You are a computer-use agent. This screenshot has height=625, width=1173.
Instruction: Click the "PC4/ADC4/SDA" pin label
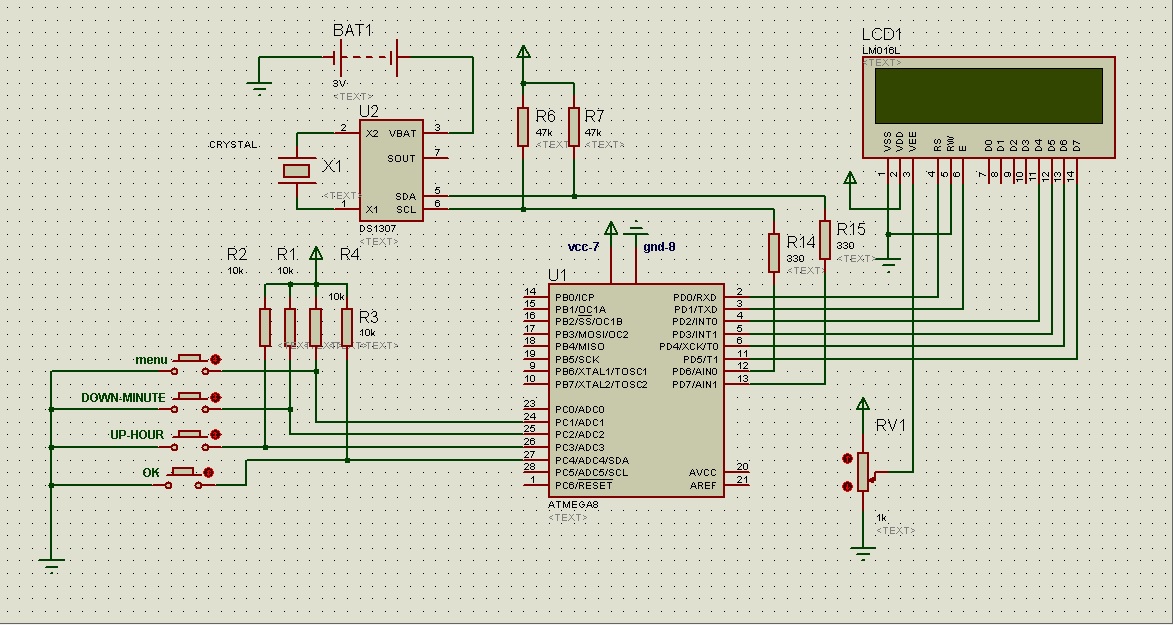click(x=592, y=460)
